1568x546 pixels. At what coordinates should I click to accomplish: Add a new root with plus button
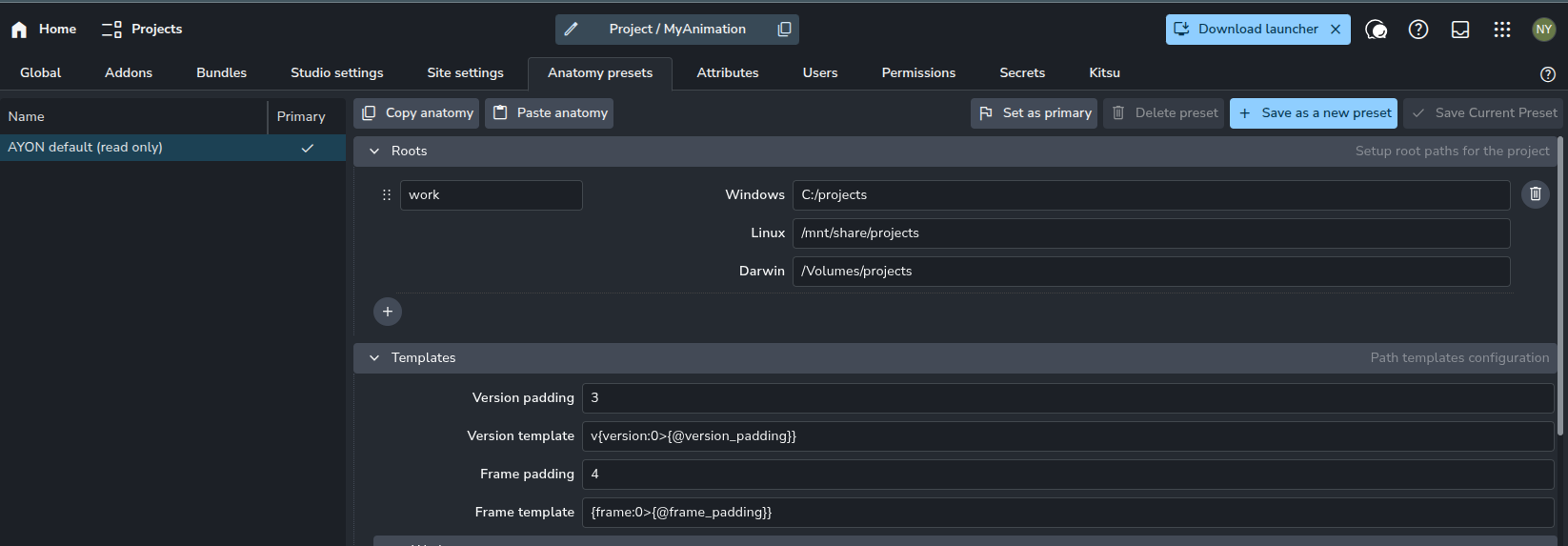point(388,312)
